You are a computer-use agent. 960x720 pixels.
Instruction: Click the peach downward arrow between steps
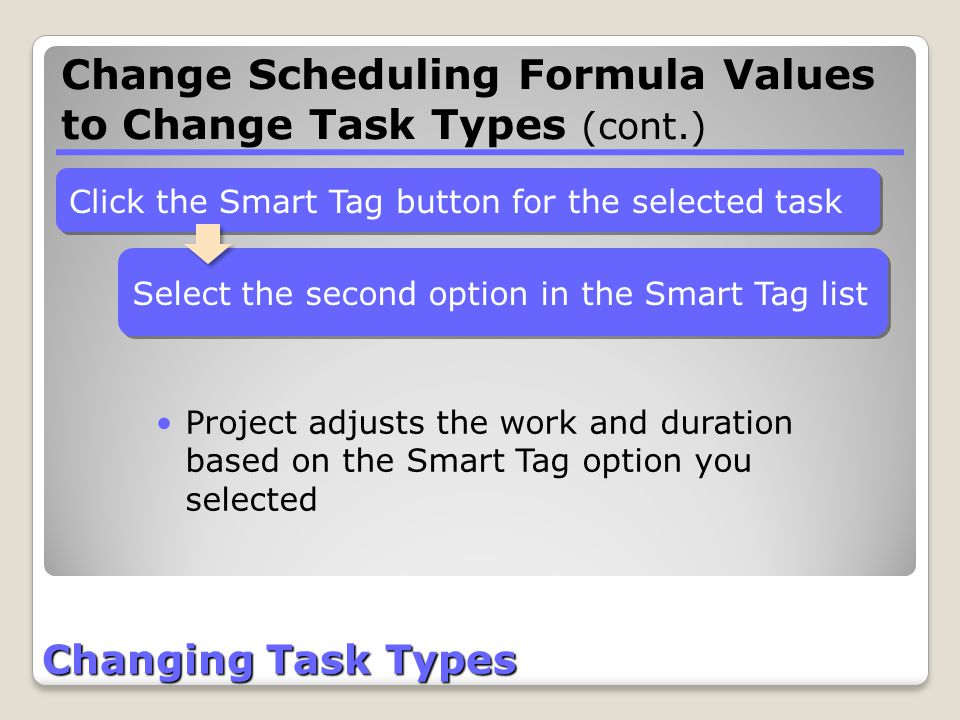[208, 244]
